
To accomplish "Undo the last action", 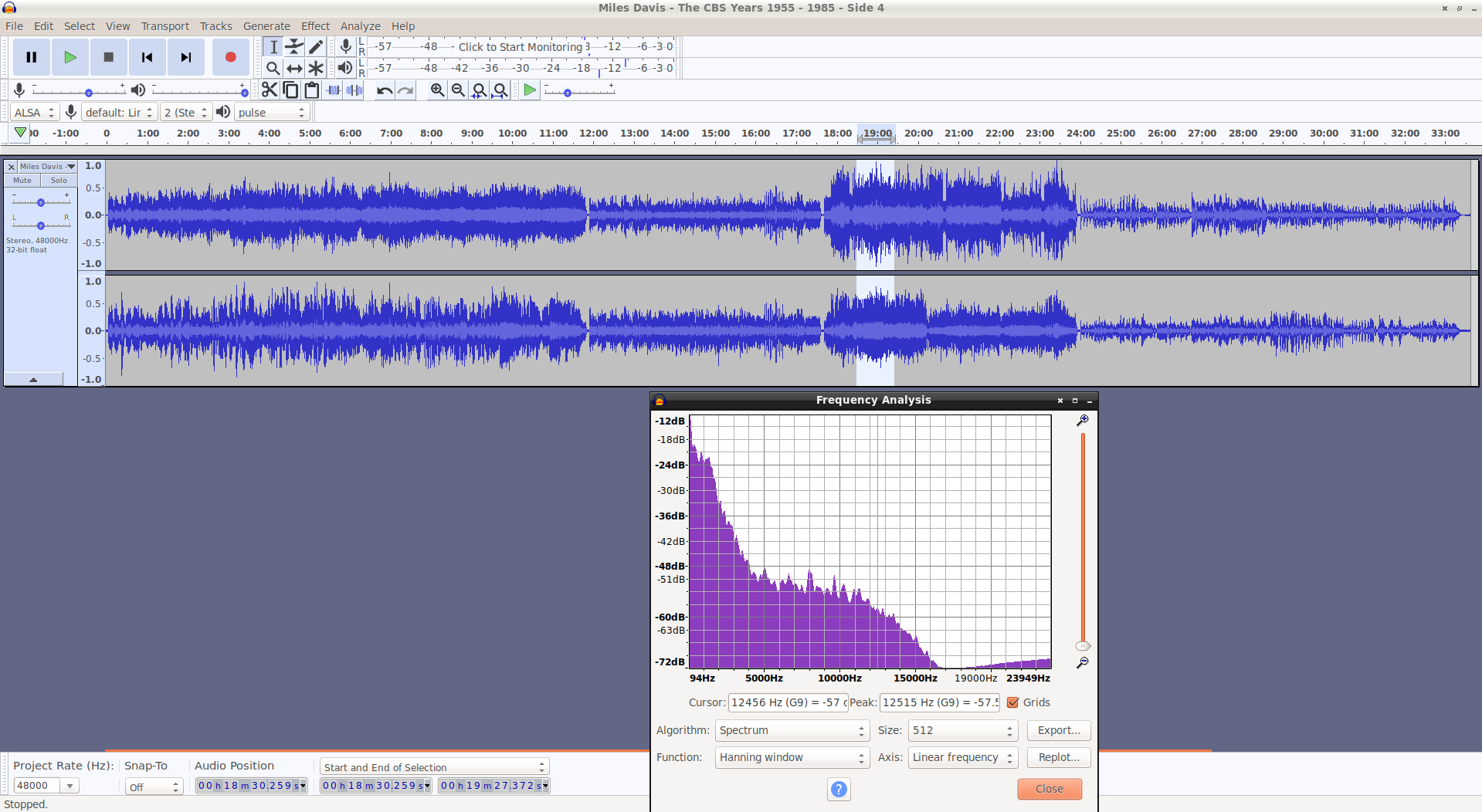I will 385,90.
